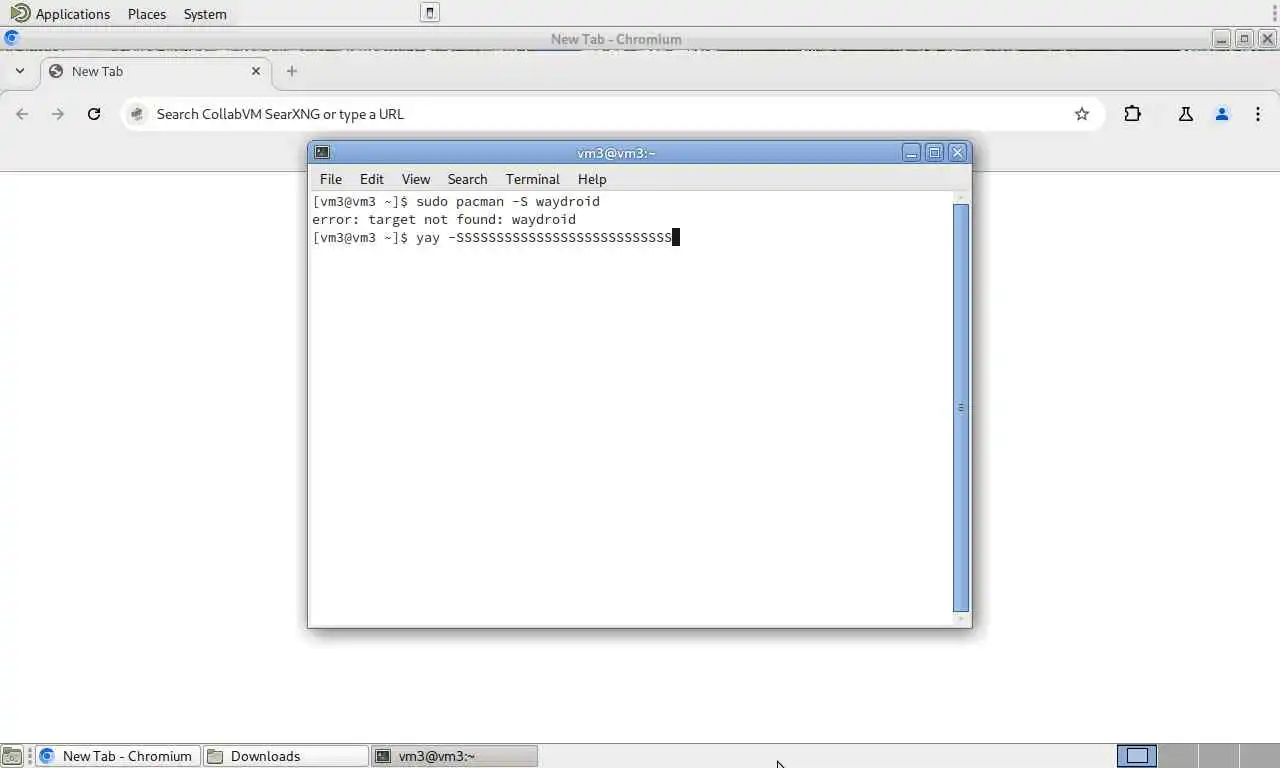Close the New Tab tab
This screenshot has height=768, width=1280.
click(256, 71)
